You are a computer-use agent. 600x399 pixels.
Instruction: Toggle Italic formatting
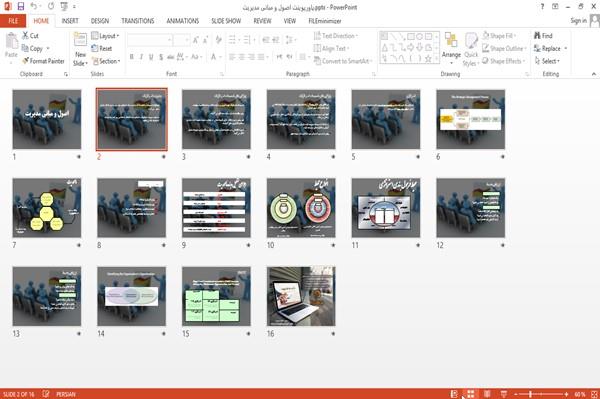tap(141, 57)
